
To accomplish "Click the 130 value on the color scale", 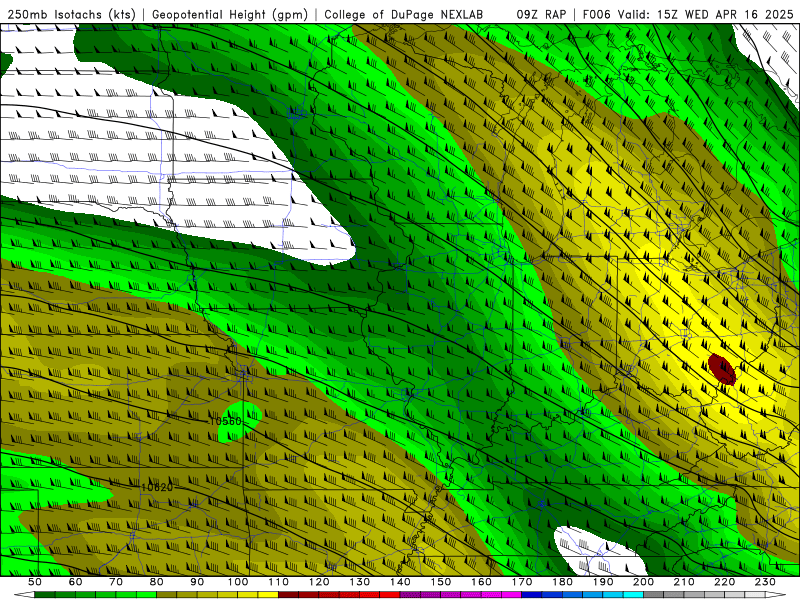I will click(360, 582).
